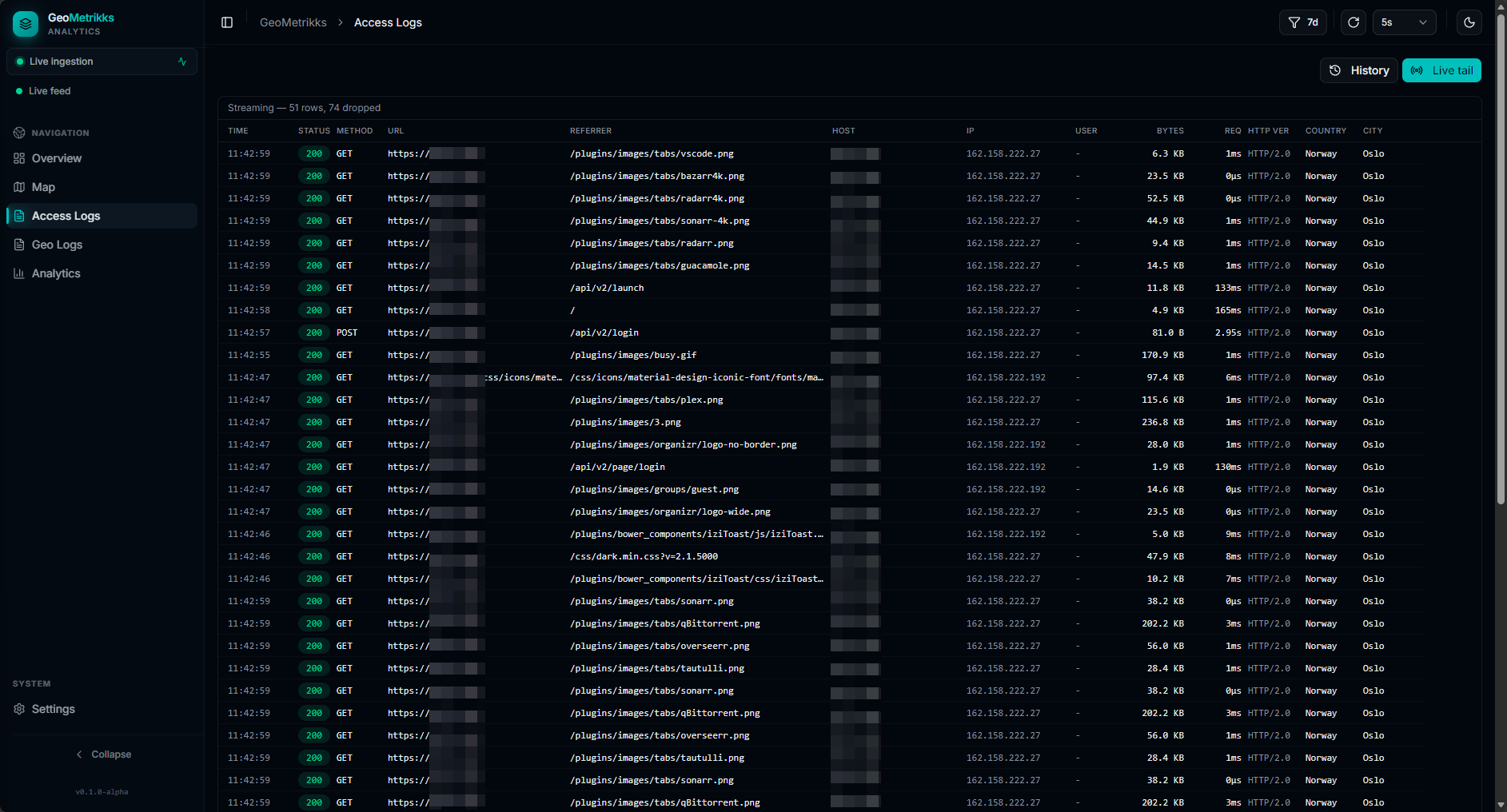
Task: Open the 7d filter button
Action: tap(1303, 22)
